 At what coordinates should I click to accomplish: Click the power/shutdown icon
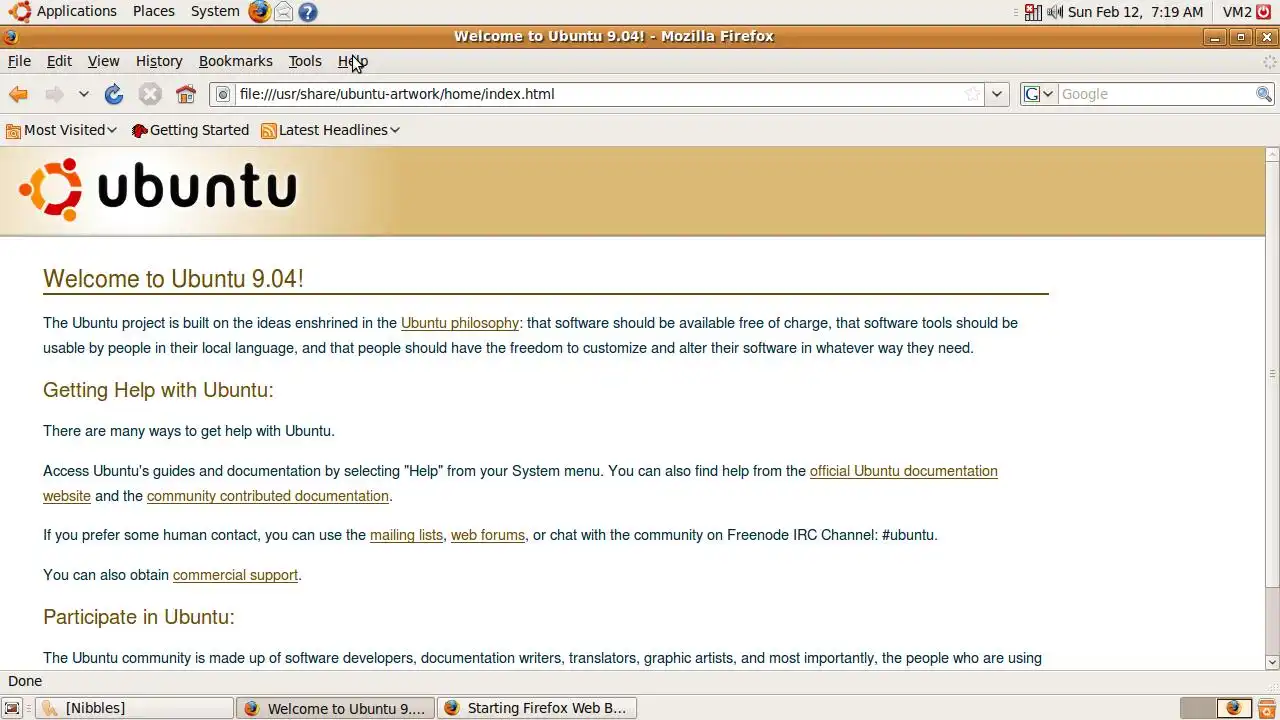1264,12
